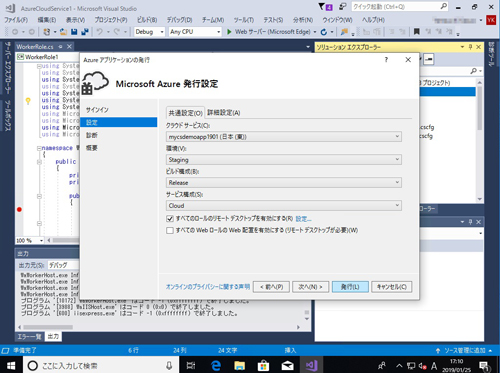Click the Cancel button in publish dialog

(x=392, y=287)
